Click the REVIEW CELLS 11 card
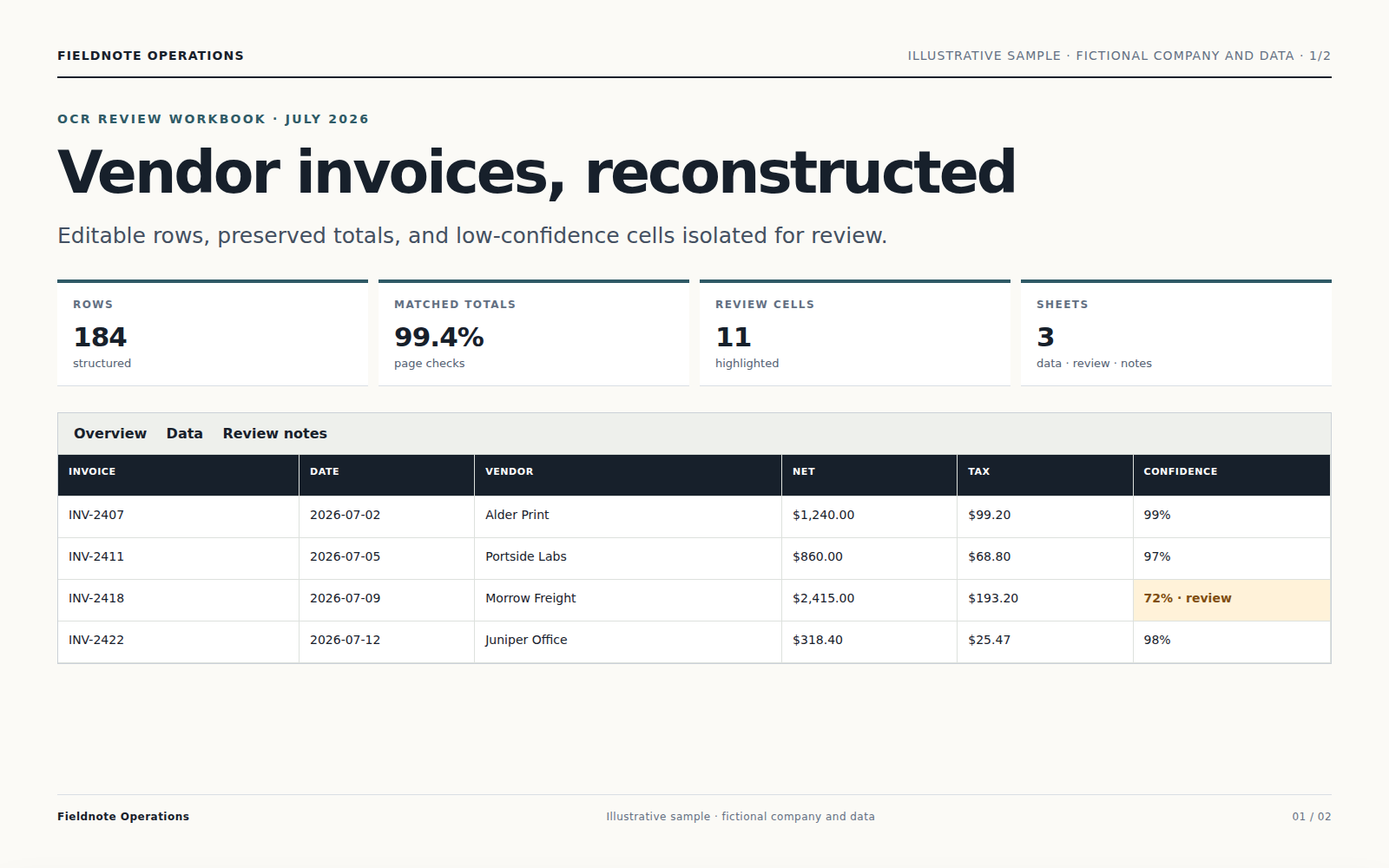 [x=855, y=333]
